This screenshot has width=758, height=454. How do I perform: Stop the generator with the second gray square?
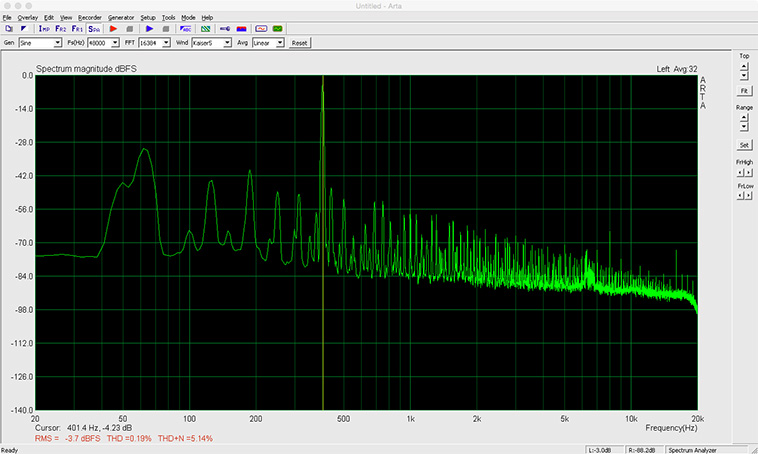tap(166, 29)
